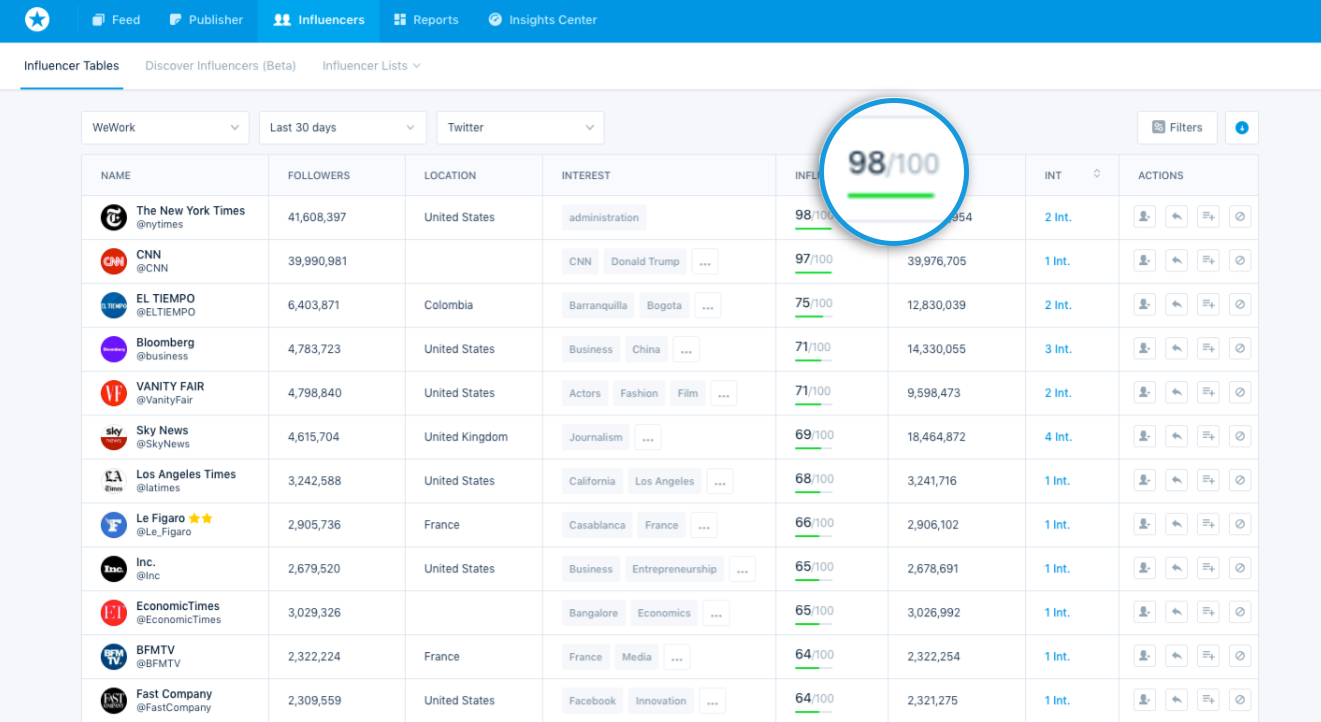Select the Influencer Tables sub-tab
This screenshot has width=1321, height=722.
point(72,66)
